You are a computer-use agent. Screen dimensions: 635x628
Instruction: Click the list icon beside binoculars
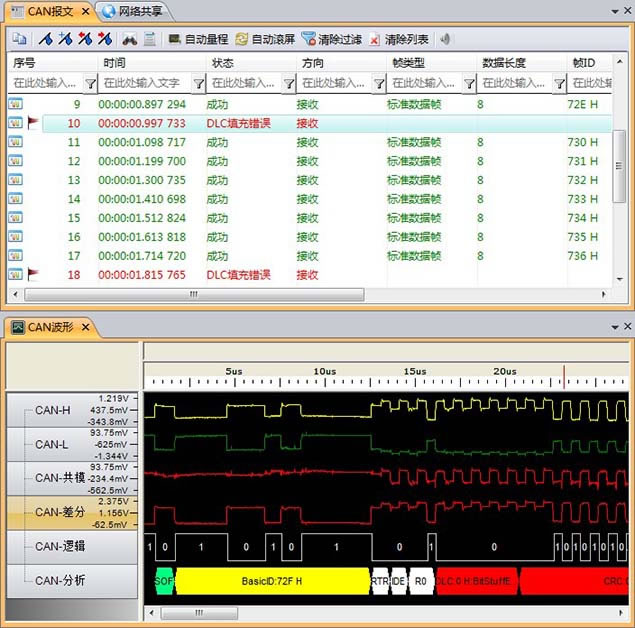(x=150, y=40)
